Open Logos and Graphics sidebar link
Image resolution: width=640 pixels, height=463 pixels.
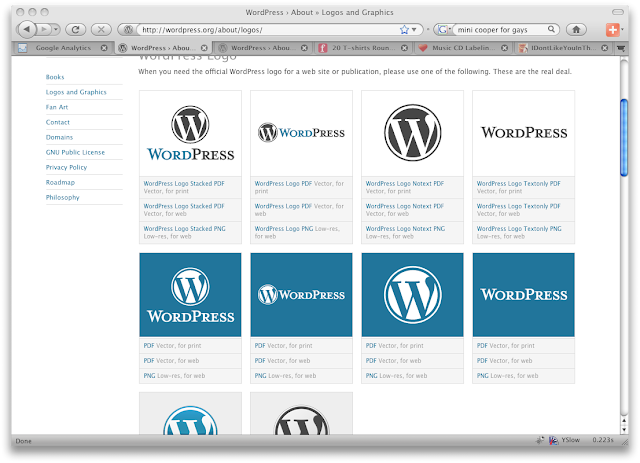coord(76,92)
